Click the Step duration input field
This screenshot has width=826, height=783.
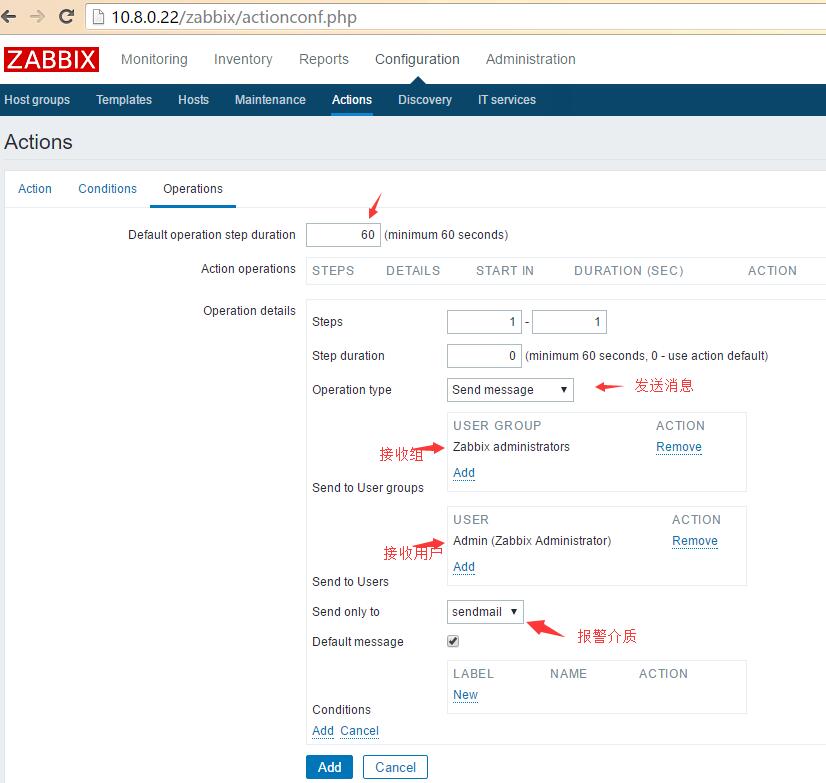click(484, 356)
